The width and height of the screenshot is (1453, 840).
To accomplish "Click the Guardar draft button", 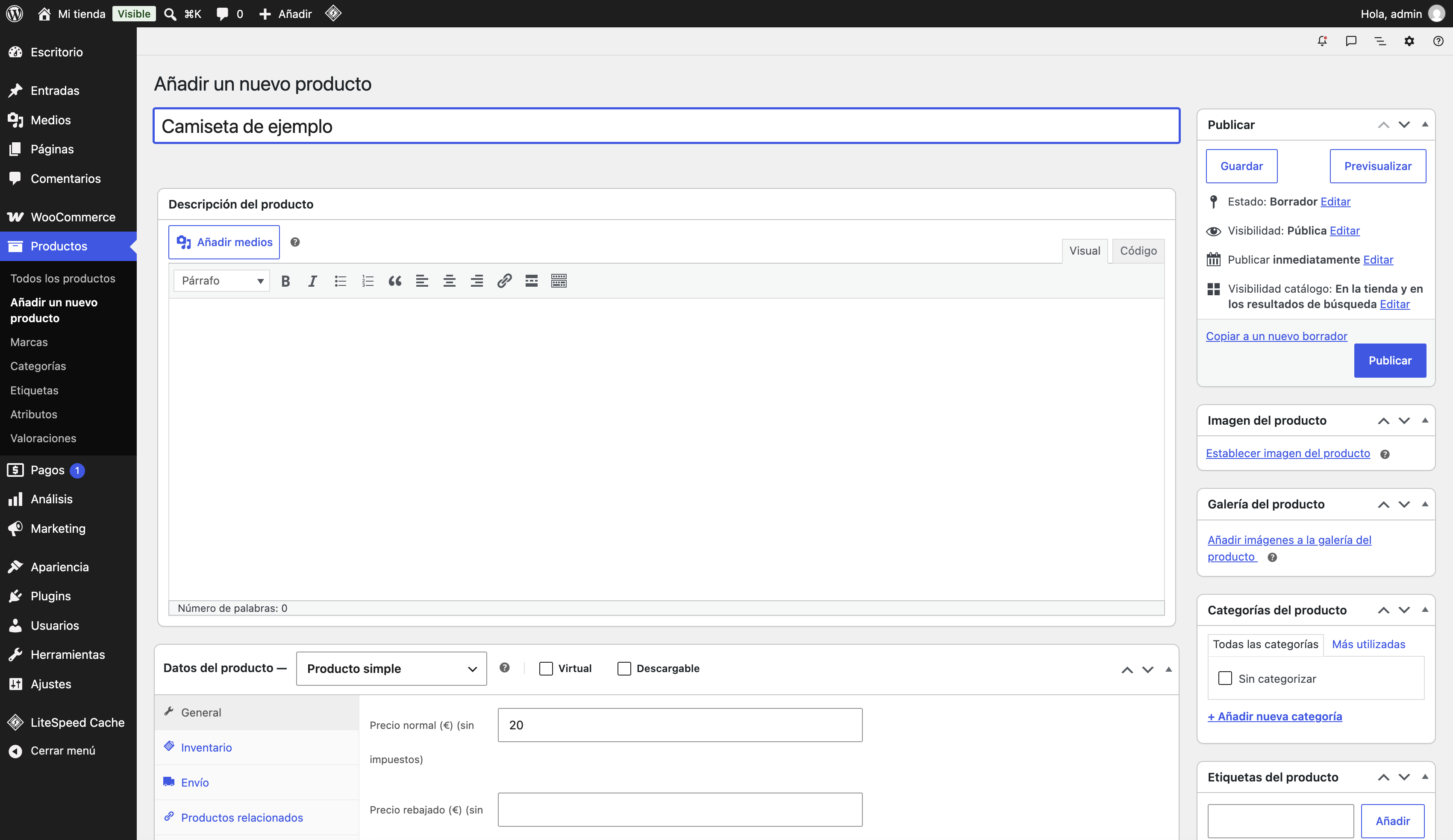I will pos(1241,166).
